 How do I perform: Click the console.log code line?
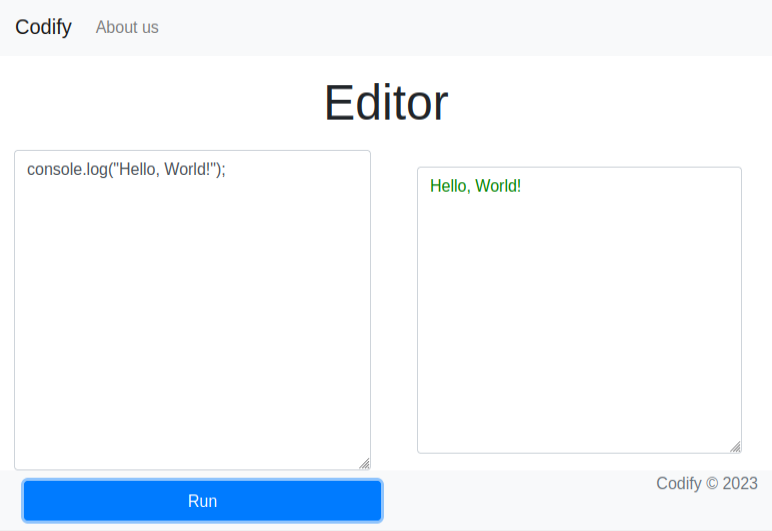tap(126, 169)
